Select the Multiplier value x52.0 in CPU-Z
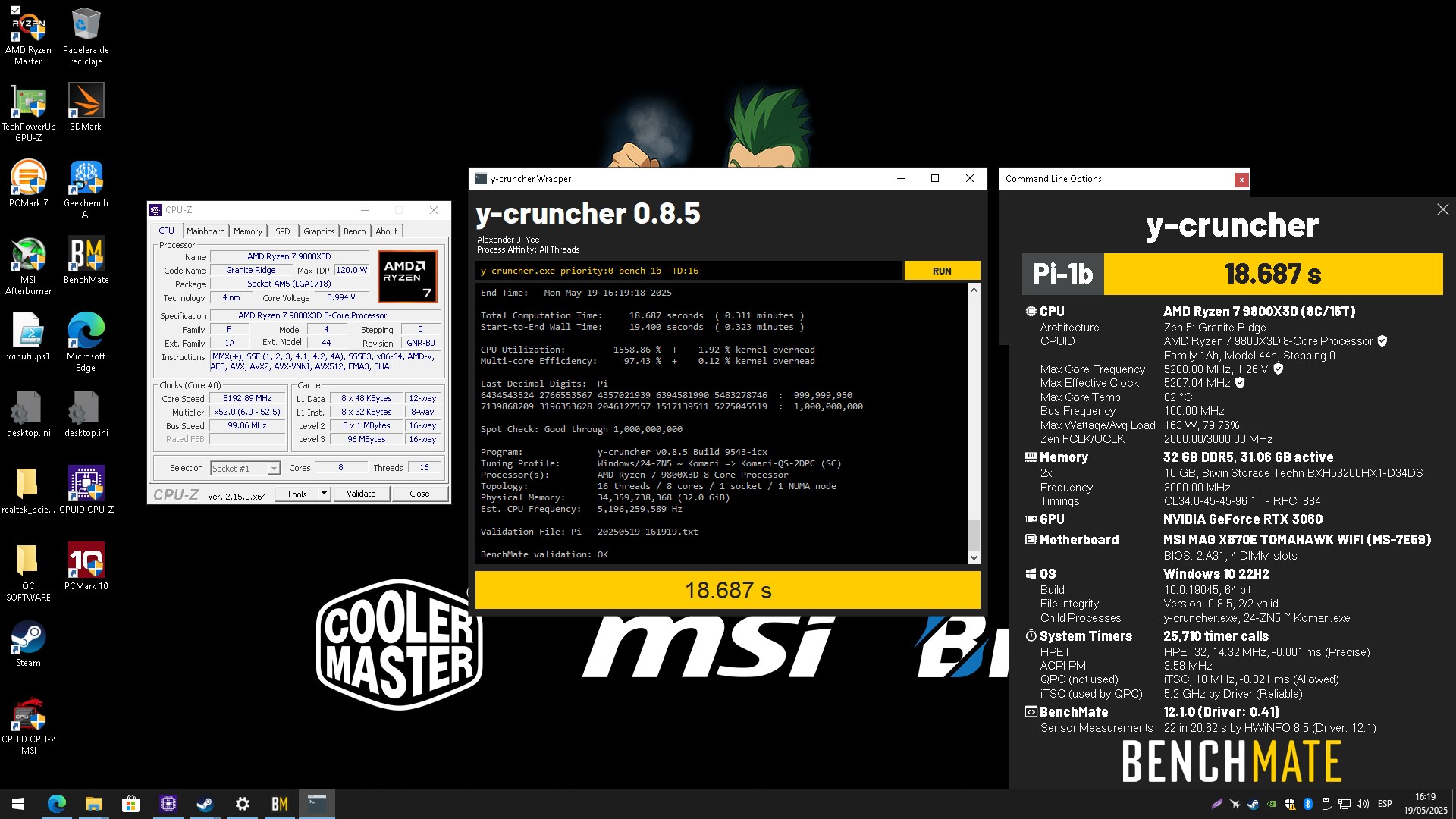Screen dimensions: 1456x819 246,412
